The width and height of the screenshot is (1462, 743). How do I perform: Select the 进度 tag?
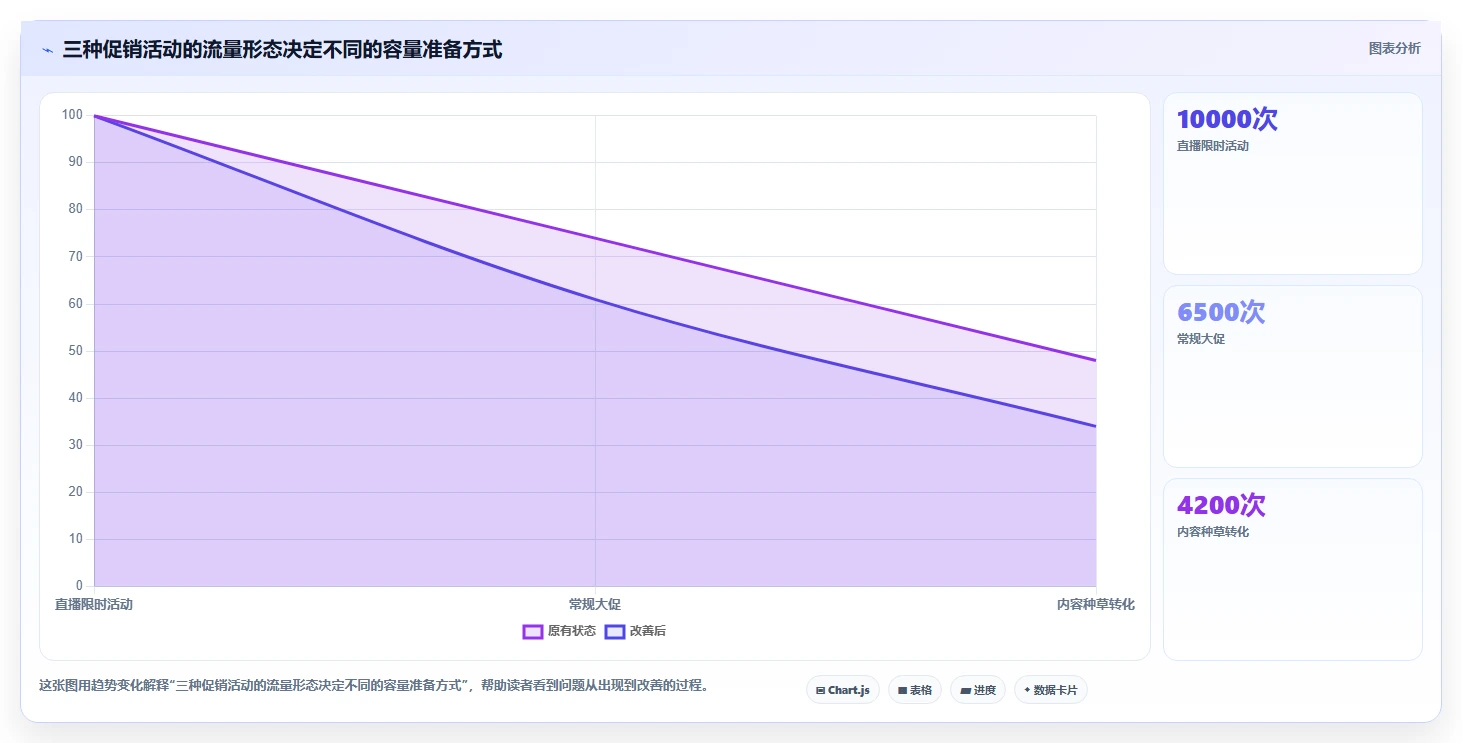pyautogui.click(x=978, y=690)
